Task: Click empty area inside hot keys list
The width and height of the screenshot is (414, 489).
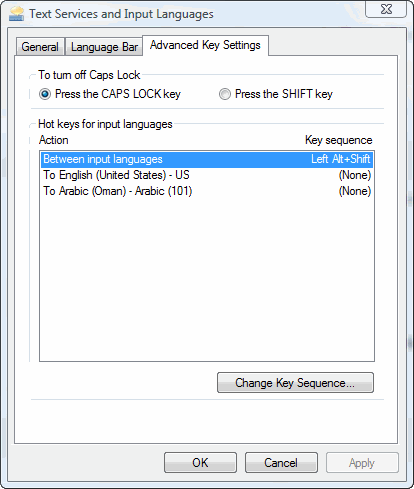Action: 207,280
